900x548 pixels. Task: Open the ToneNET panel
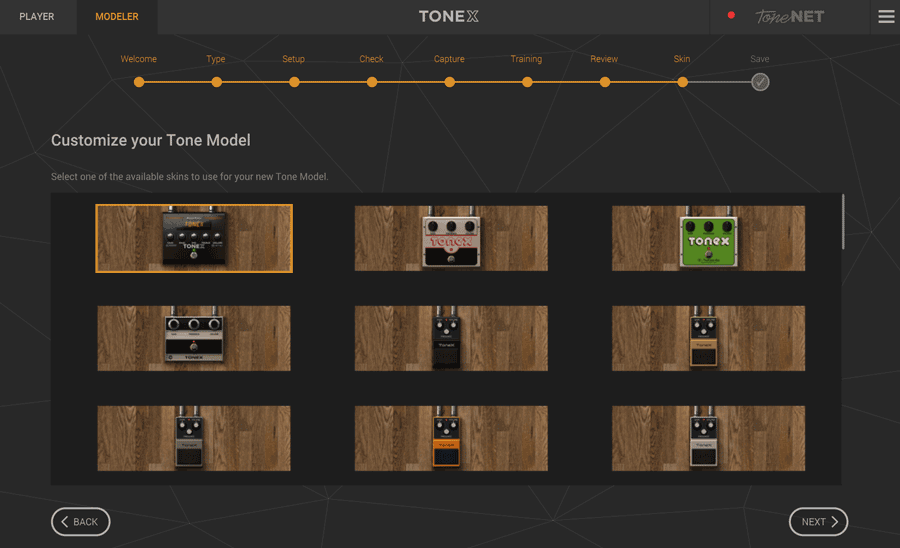tap(790, 17)
